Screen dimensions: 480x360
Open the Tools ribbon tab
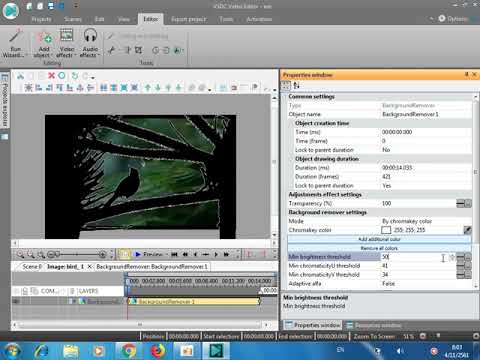[226, 19]
